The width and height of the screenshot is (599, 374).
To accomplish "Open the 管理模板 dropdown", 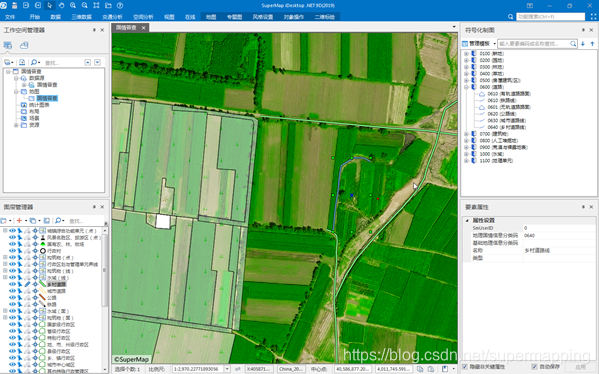I will 494,44.
